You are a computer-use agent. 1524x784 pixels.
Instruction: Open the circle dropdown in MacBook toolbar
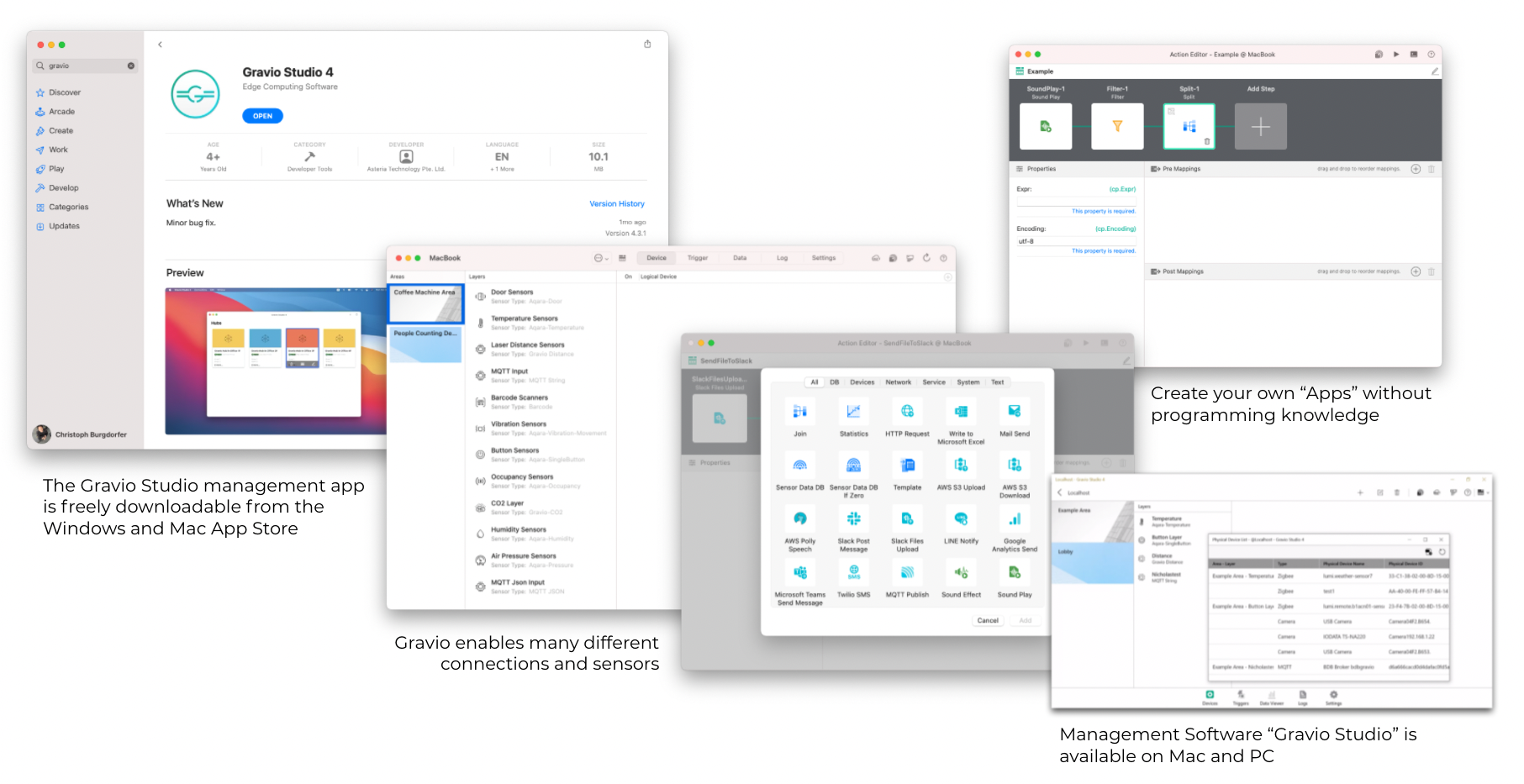(600, 258)
